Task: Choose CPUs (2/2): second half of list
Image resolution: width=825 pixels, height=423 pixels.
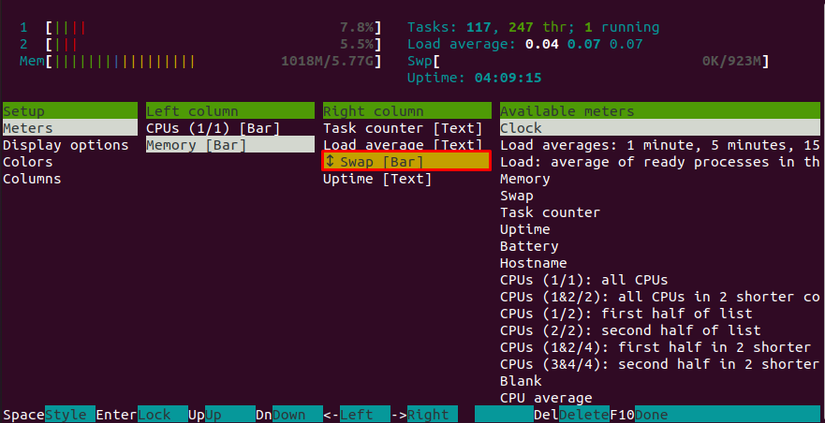Action: coord(630,330)
